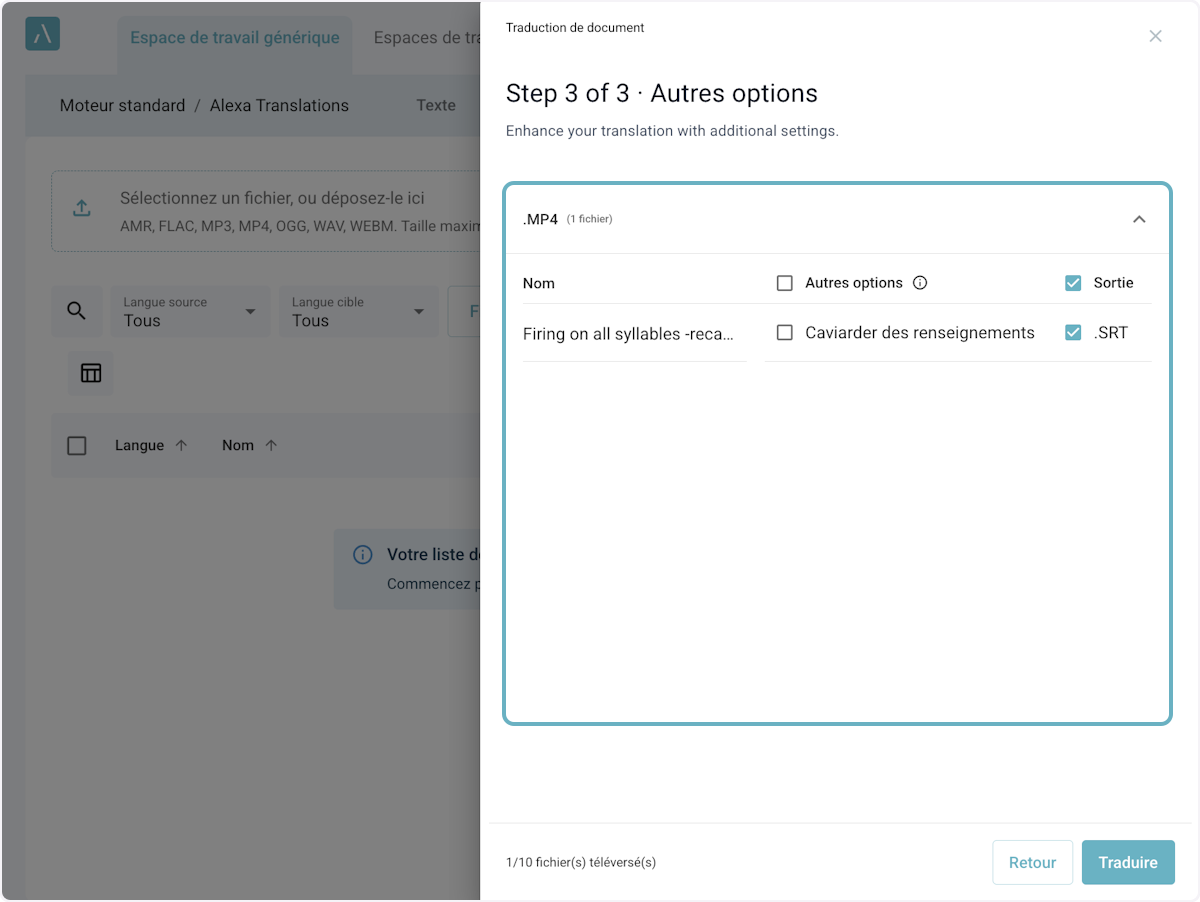
Task: Open the table columns layout icon
Action: pos(91,373)
